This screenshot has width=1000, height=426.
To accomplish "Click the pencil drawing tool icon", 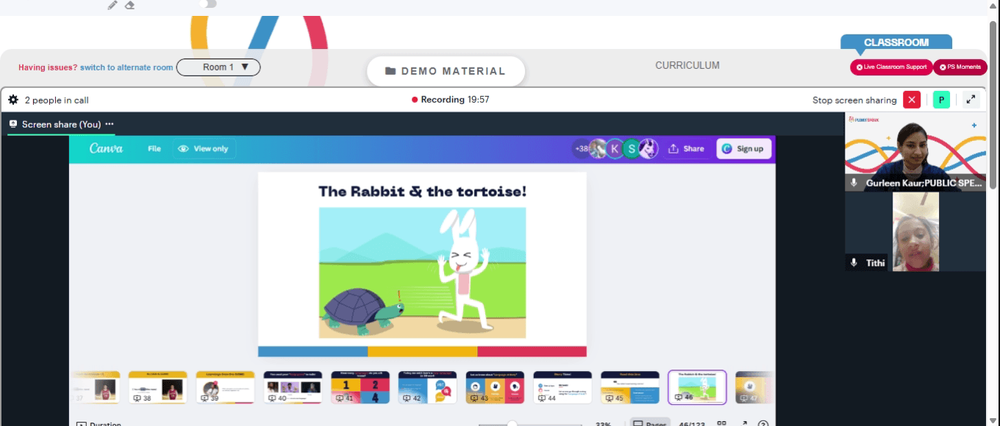I will pyautogui.click(x=113, y=5).
